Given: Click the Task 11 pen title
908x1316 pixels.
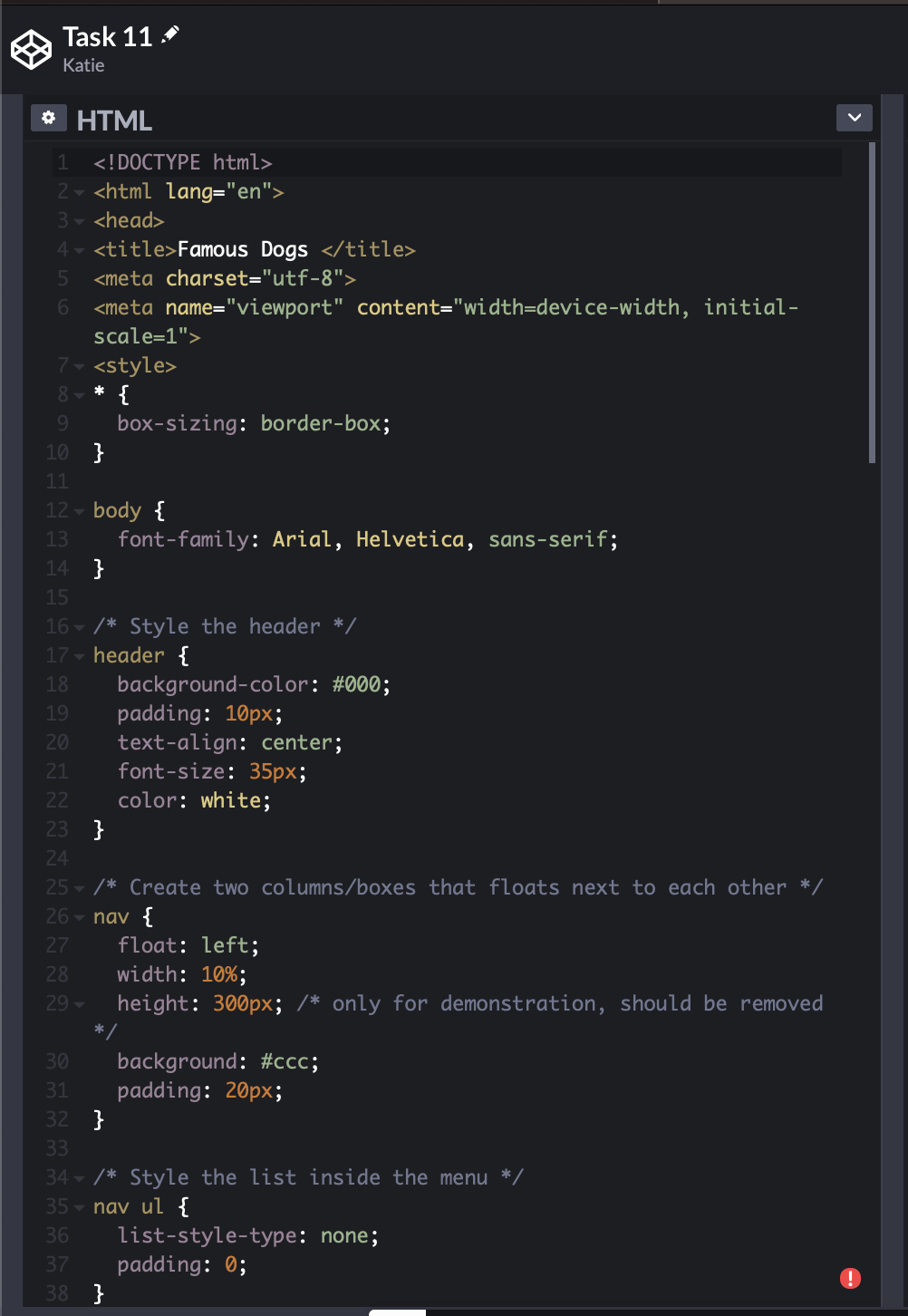Looking at the screenshot, I should 107,36.
